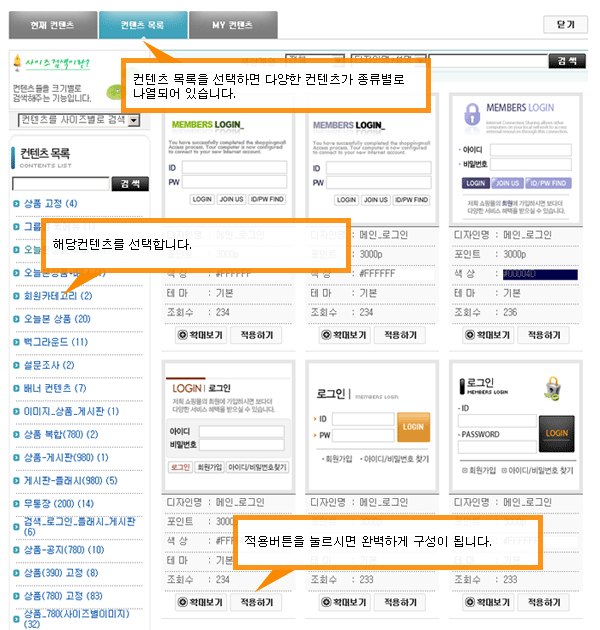The height and width of the screenshot is (630, 600).
Task: Click the 닫기 button
Action: [565, 24]
